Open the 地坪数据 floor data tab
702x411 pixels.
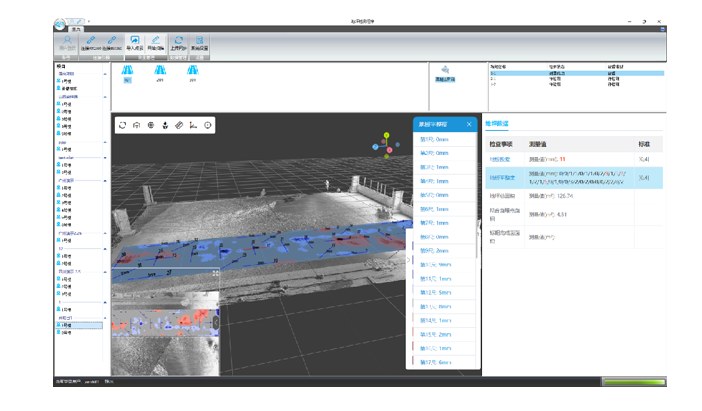tap(497, 124)
